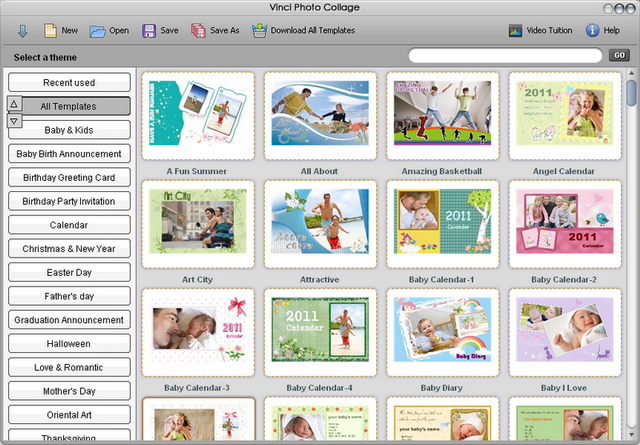Focus the template search input field

[505, 56]
